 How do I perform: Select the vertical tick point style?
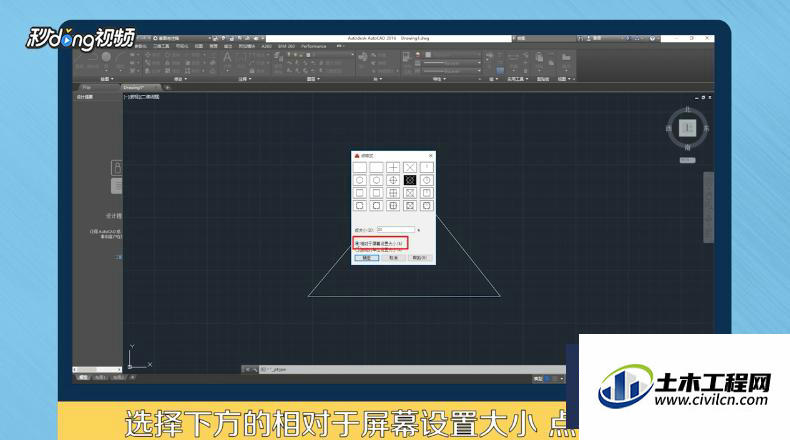point(427,167)
